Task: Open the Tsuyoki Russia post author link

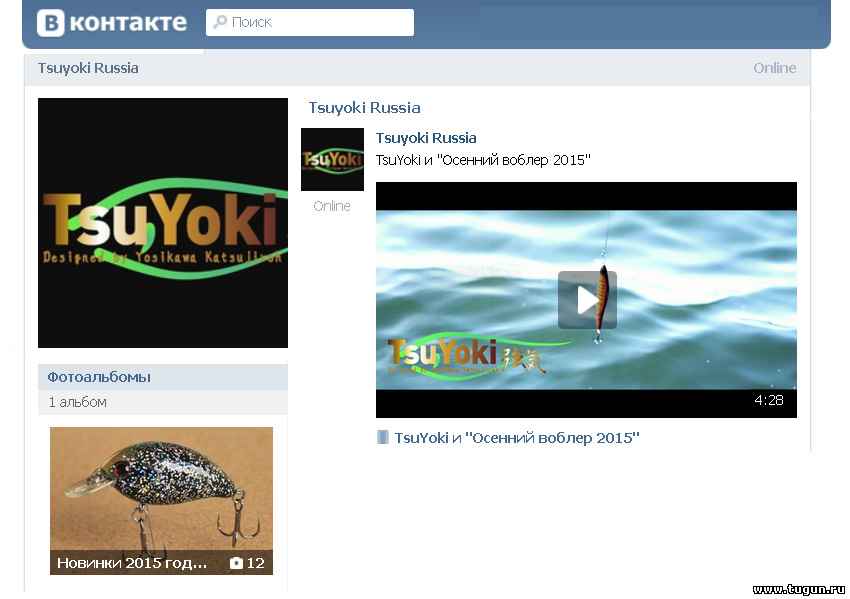Action: pyautogui.click(x=426, y=138)
